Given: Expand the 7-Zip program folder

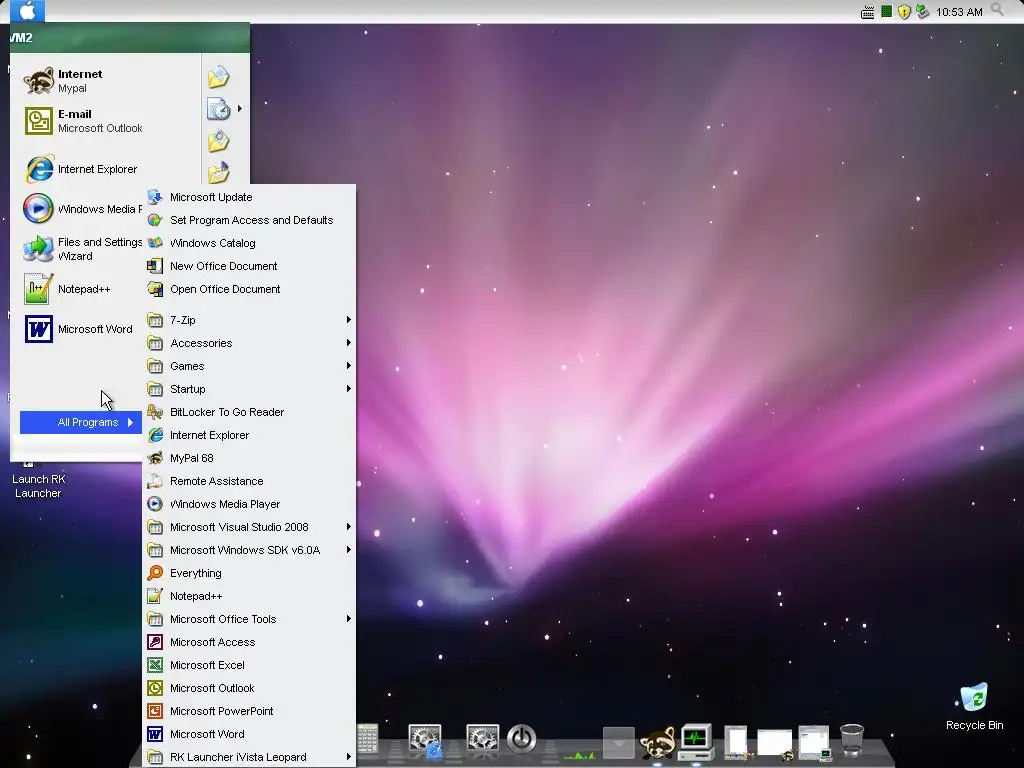Looking at the screenshot, I should coord(249,320).
